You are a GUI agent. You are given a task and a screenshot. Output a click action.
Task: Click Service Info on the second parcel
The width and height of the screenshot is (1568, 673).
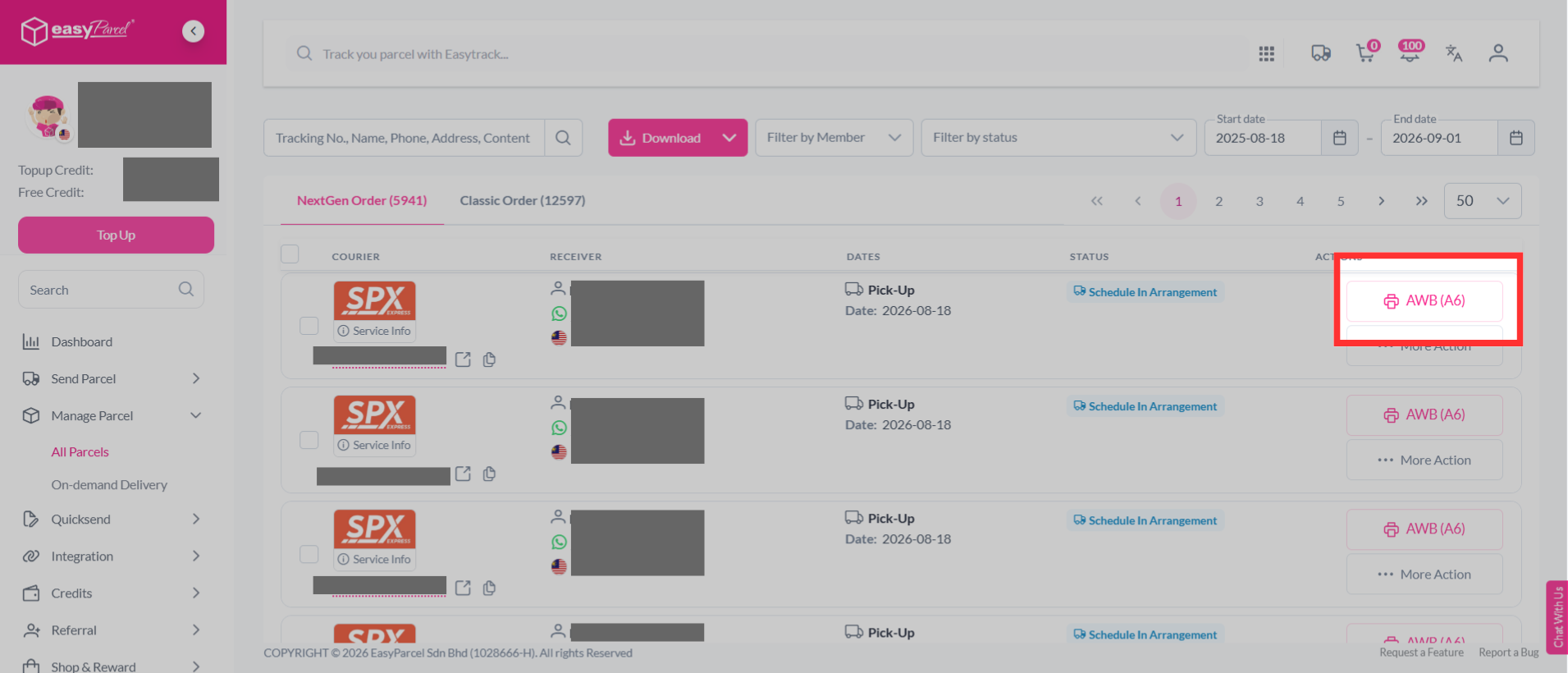374,445
